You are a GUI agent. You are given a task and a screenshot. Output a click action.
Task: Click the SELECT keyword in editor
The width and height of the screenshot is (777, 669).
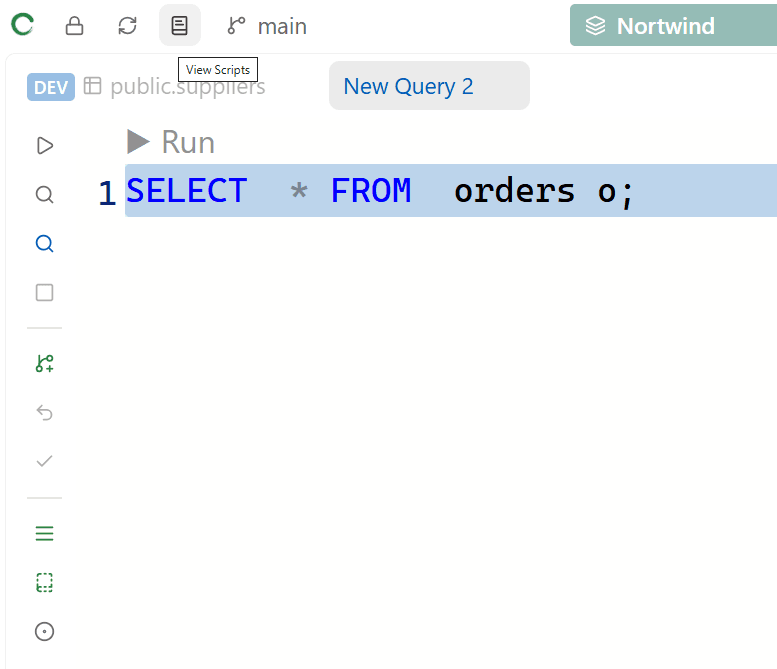(x=187, y=191)
